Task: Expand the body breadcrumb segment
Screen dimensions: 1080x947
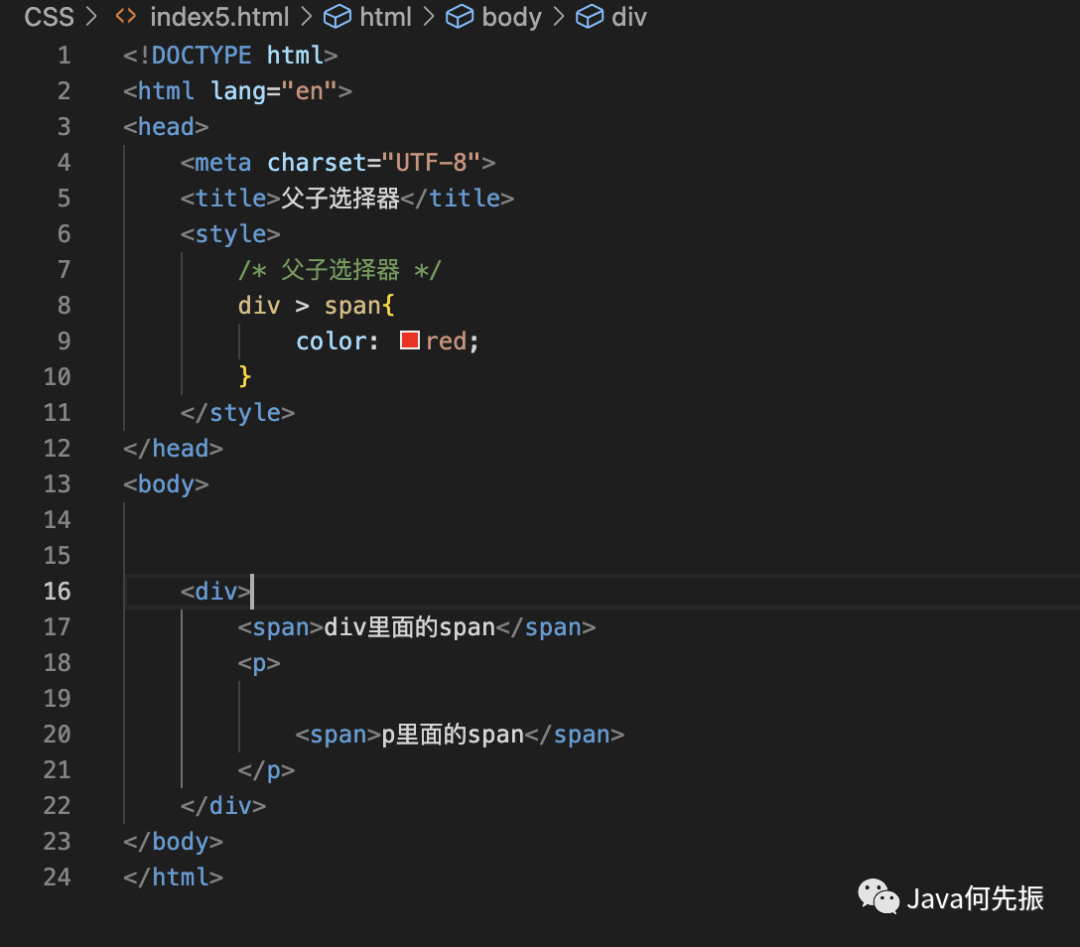Action: 512,17
